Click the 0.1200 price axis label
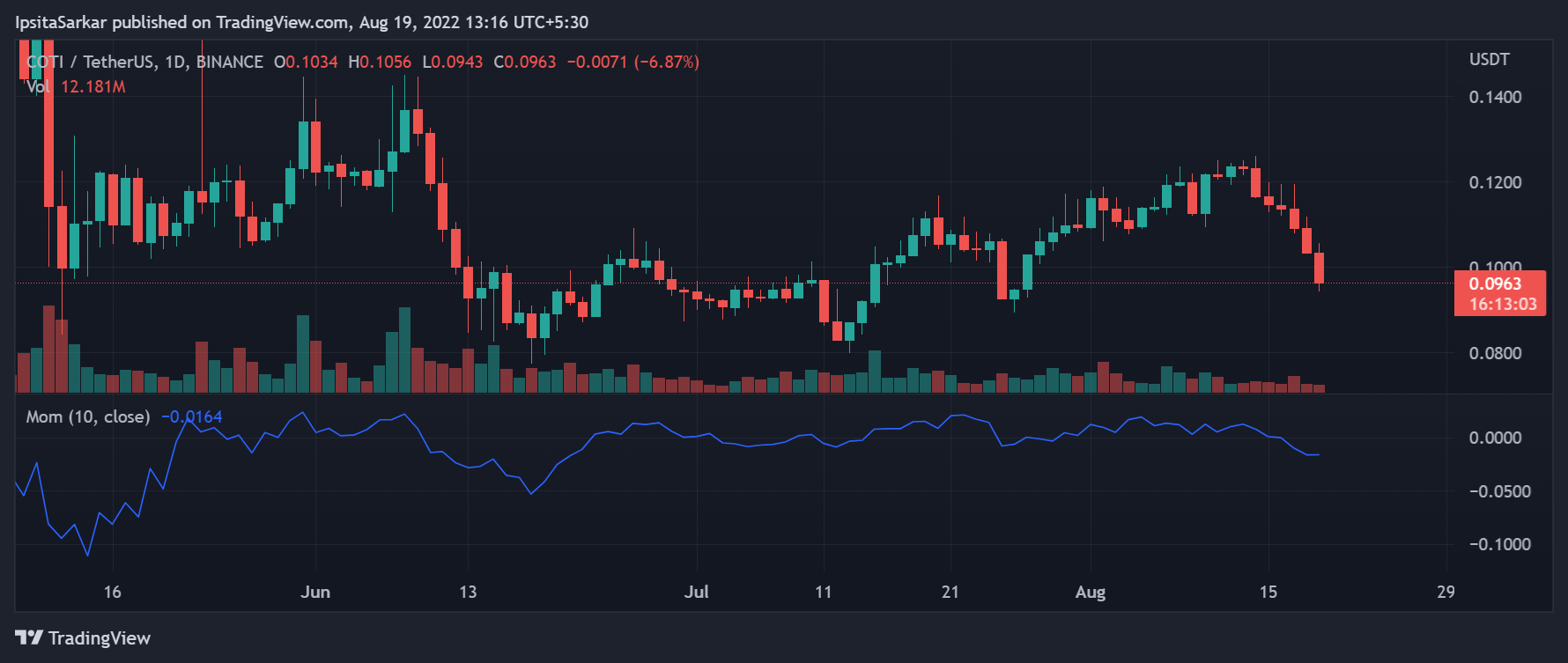Image resolution: width=1568 pixels, height=663 pixels. (x=1495, y=182)
